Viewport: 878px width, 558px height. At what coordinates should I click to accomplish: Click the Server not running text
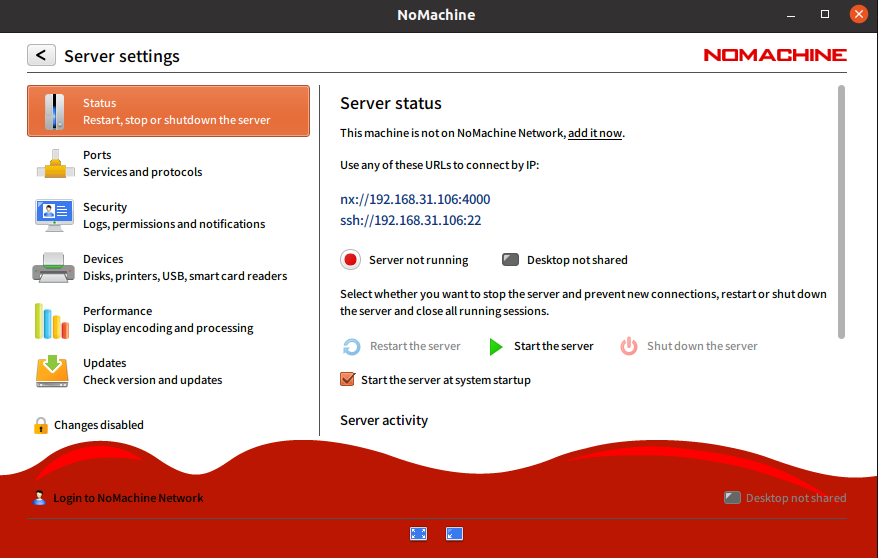(419, 260)
